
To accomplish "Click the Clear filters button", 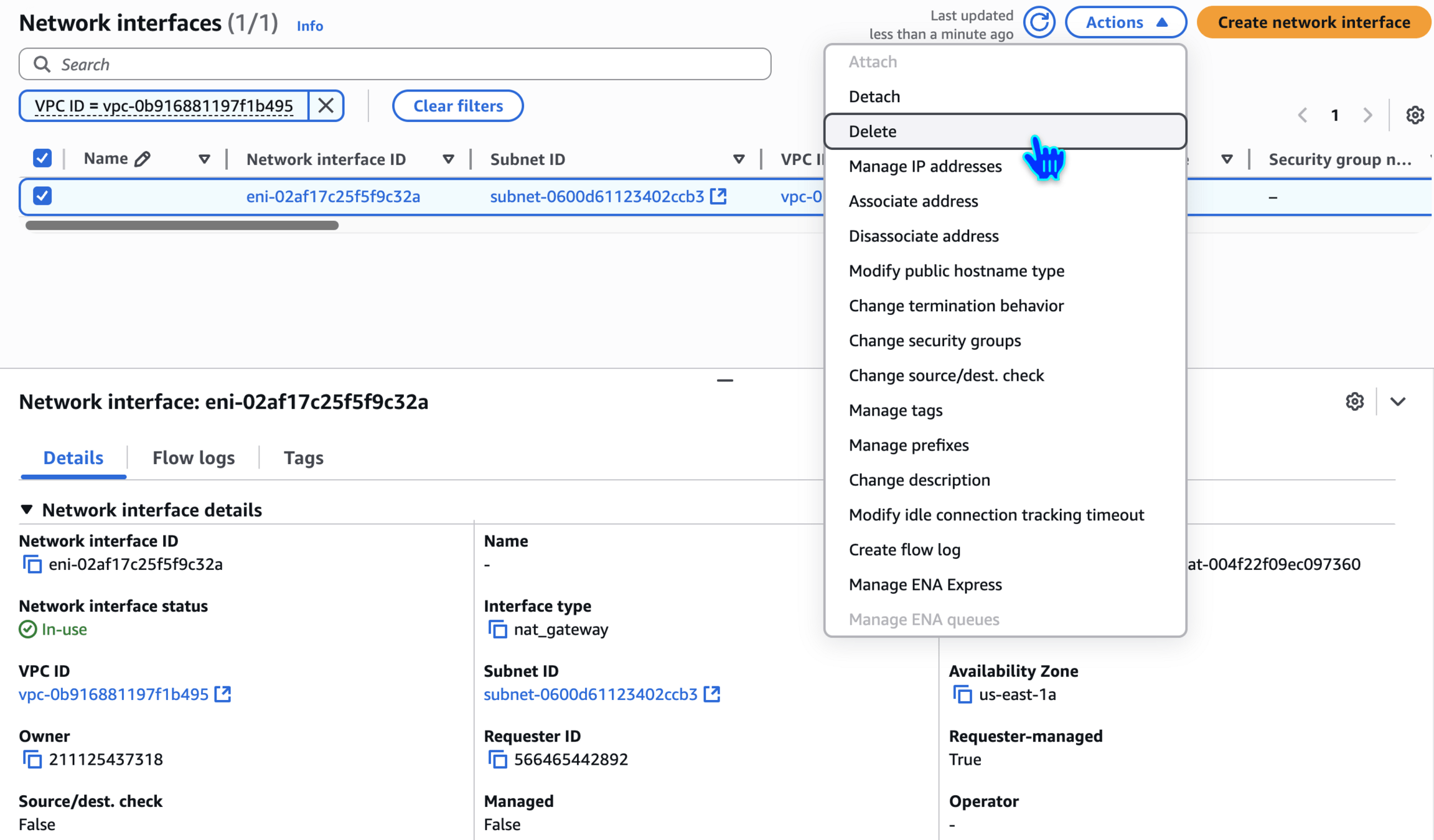I will 457,106.
